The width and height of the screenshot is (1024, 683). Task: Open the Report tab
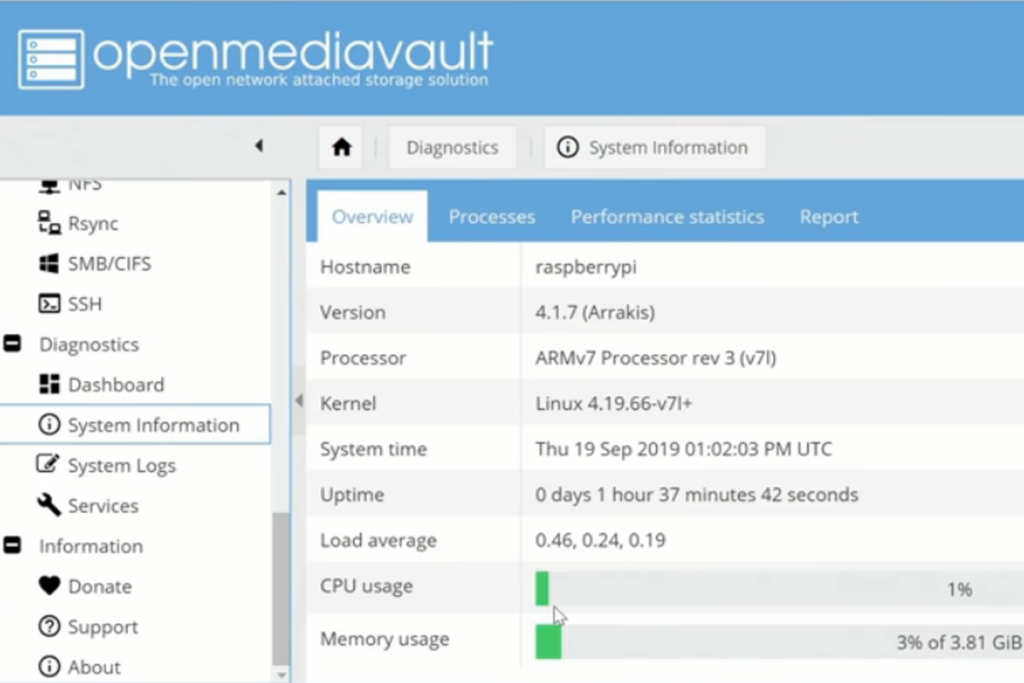pos(829,217)
